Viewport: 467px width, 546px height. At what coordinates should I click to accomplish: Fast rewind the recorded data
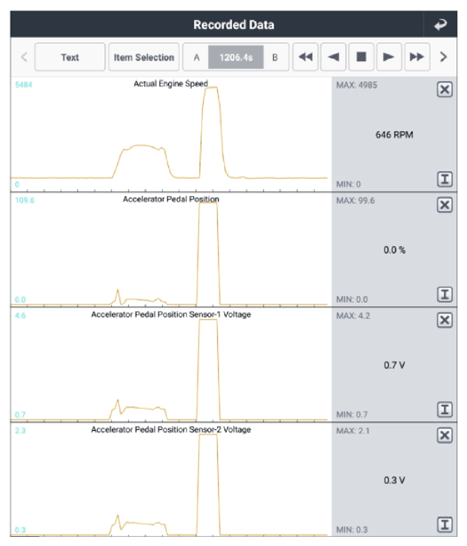[305, 57]
